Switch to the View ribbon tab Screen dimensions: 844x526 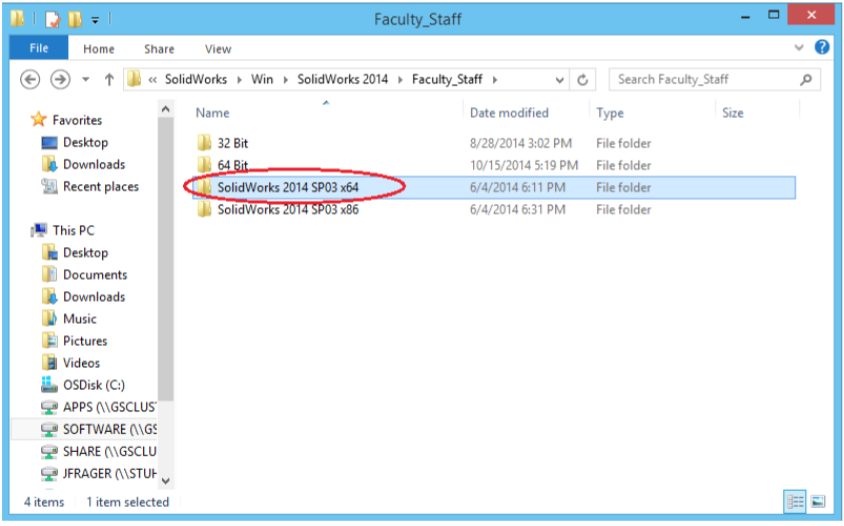218,48
